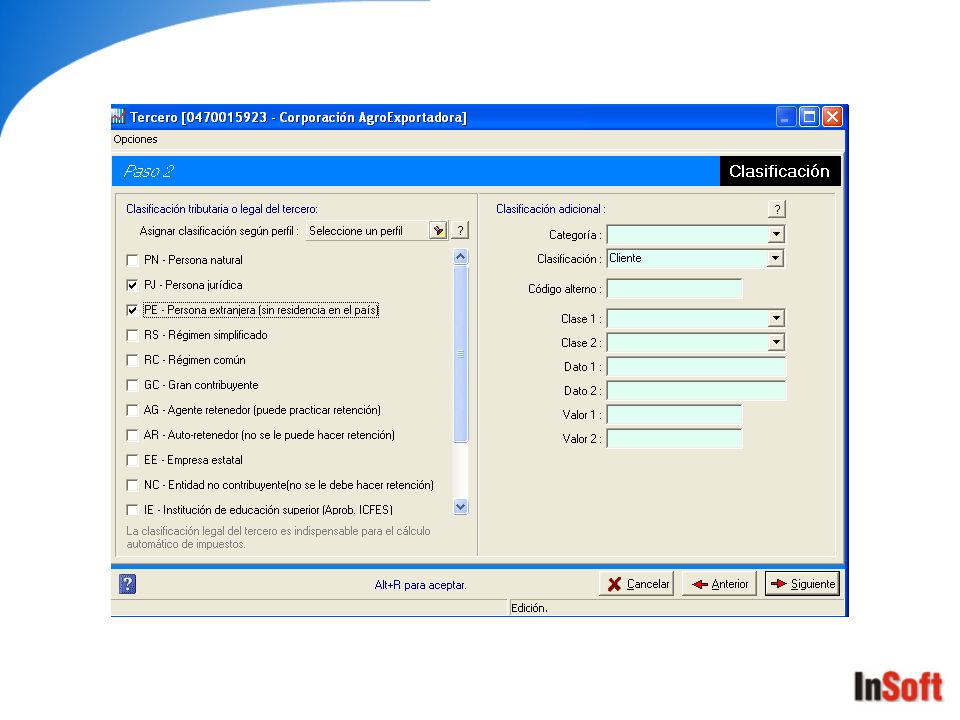Click the Tercero window title bar icon
The height and width of the screenshot is (720, 960).
click(118, 116)
